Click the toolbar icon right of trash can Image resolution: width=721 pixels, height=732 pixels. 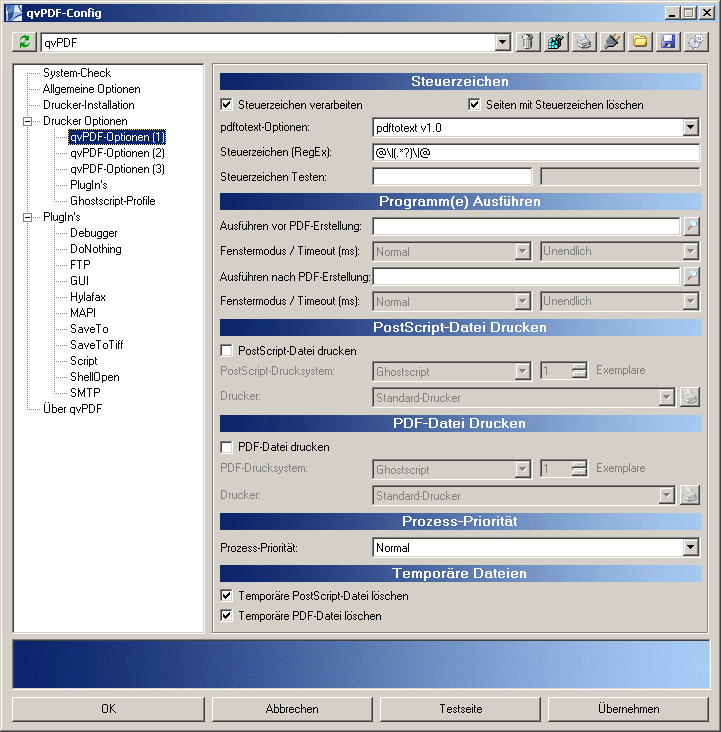point(556,42)
